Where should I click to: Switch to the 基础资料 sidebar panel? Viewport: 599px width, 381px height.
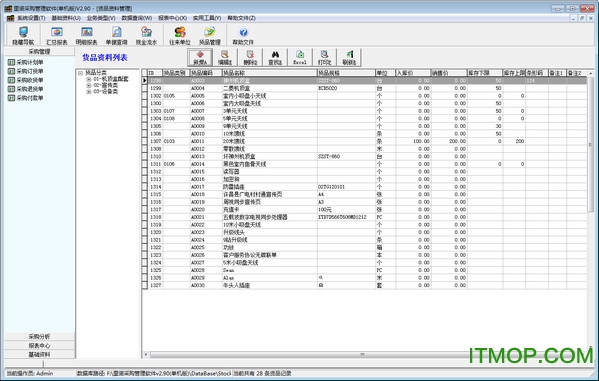[39, 354]
